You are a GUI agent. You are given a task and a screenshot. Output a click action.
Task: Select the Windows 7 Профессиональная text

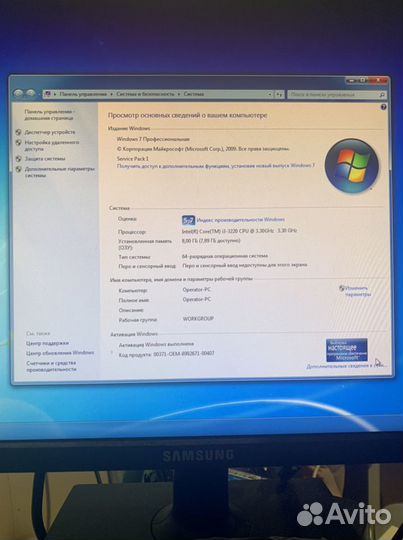[x=153, y=139]
